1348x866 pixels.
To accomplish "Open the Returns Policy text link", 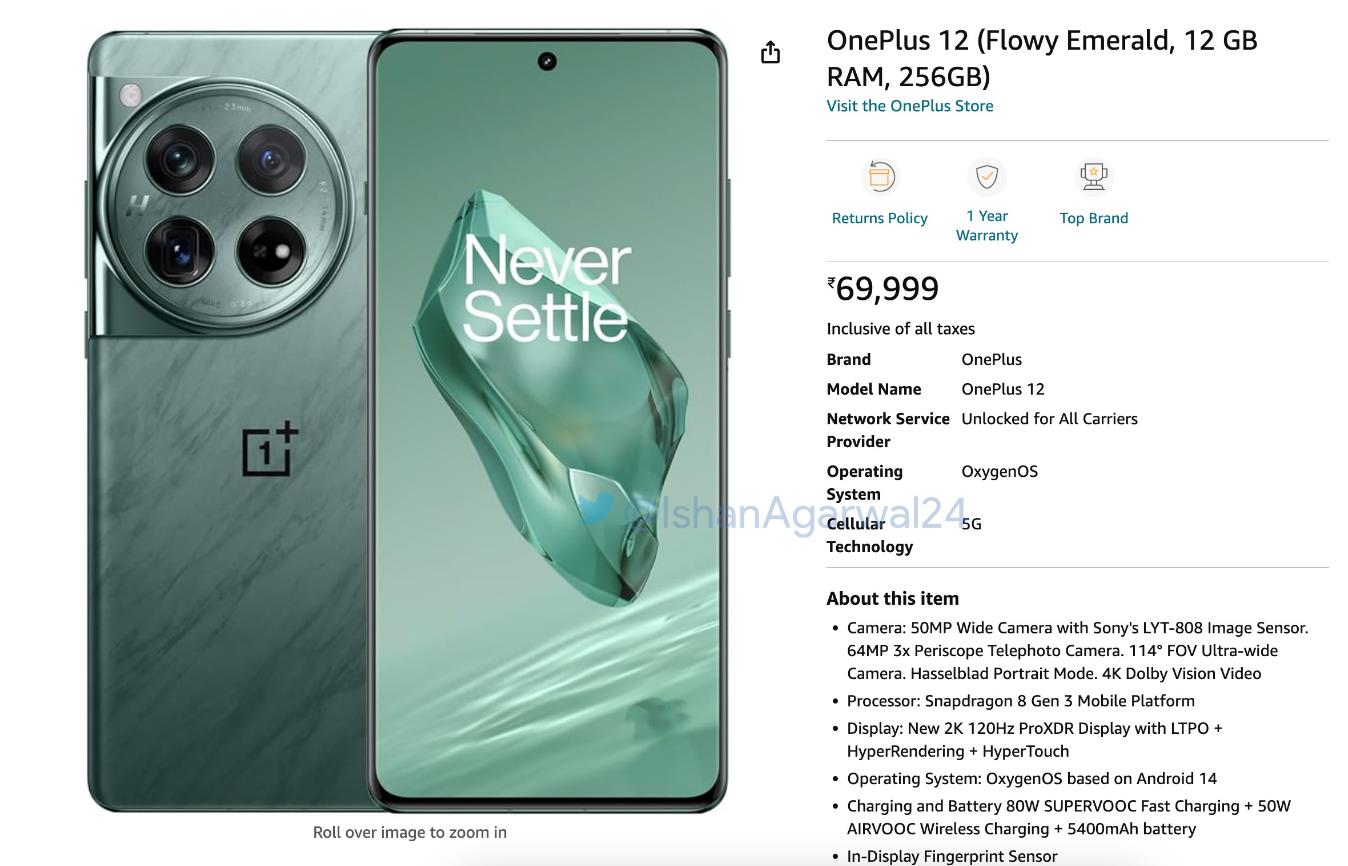I will point(880,218).
